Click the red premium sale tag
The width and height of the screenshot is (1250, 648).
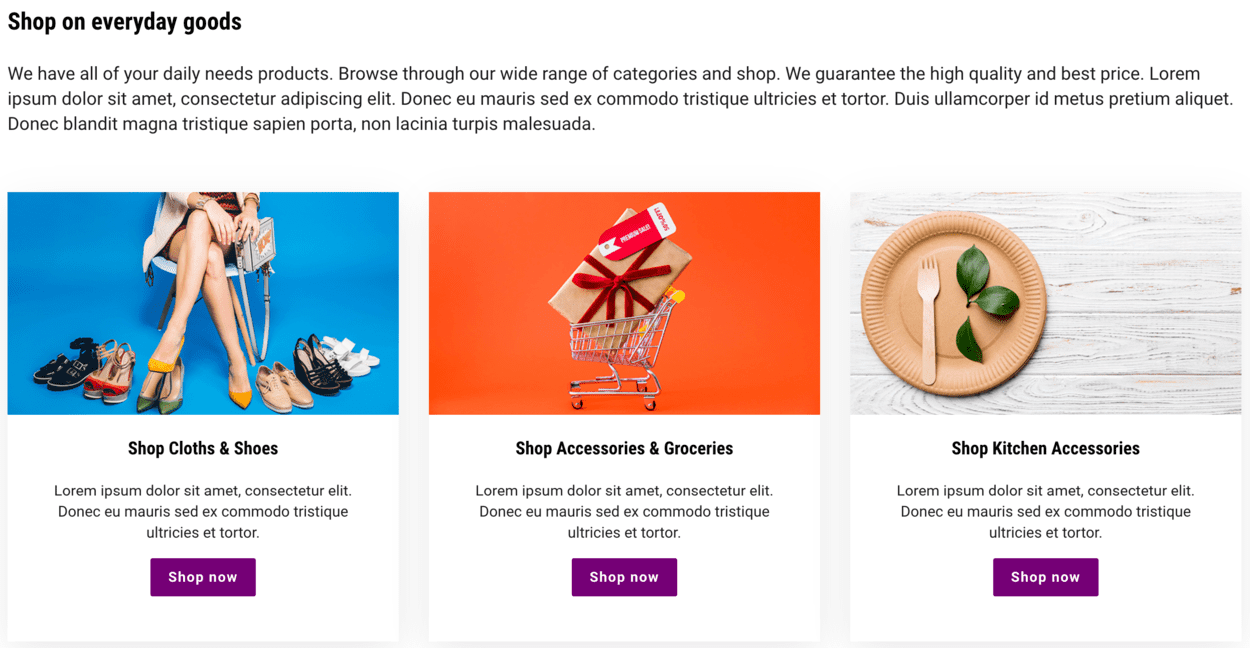pyautogui.click(x=636, y=231)
